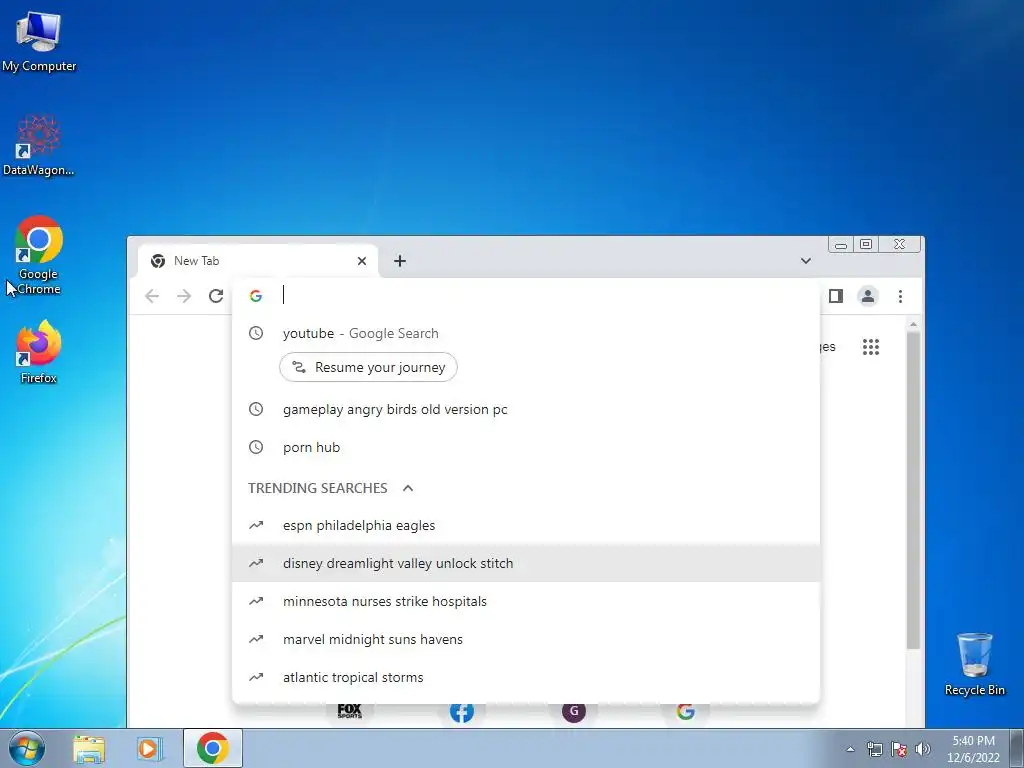This screenshot has width=1024, height=768.
Task: Choose disney dreamlight valley unlock stitch
Action: (526, 564)
